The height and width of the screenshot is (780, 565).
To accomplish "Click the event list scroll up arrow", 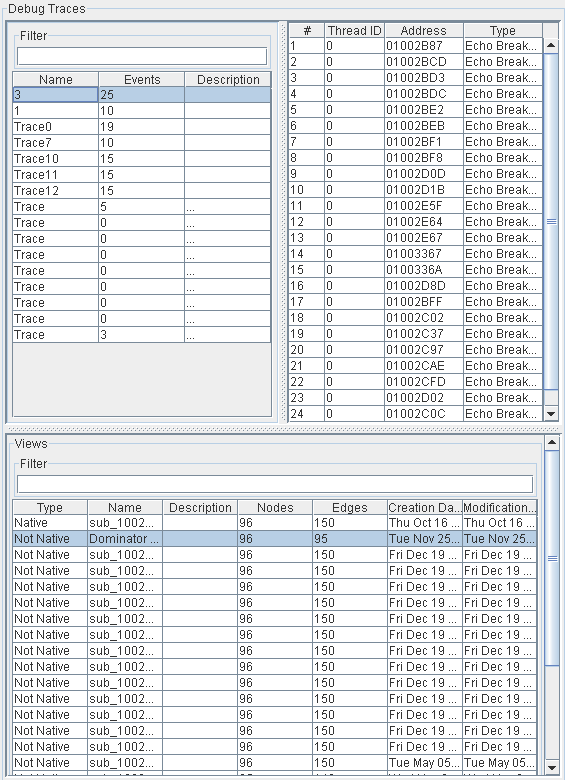I will coord(551,45).
